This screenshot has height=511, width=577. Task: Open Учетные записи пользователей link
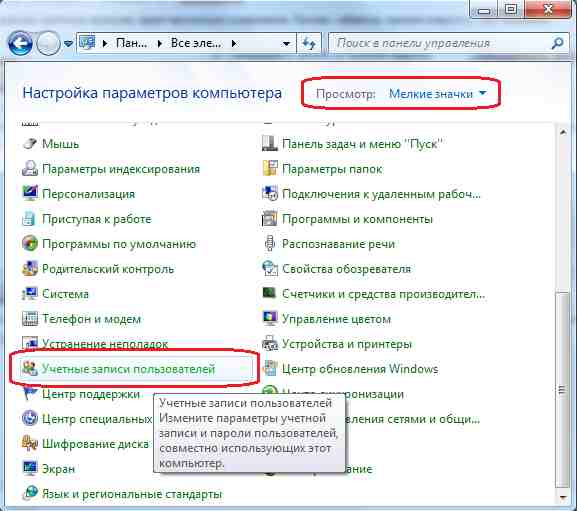pos(128,369)
